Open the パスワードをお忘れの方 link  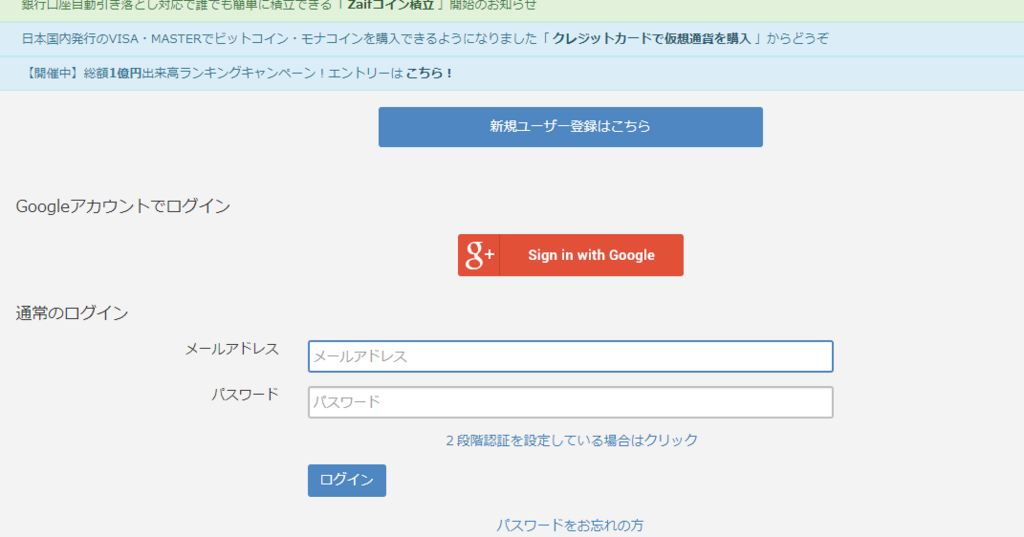click(x=569, y=525)
